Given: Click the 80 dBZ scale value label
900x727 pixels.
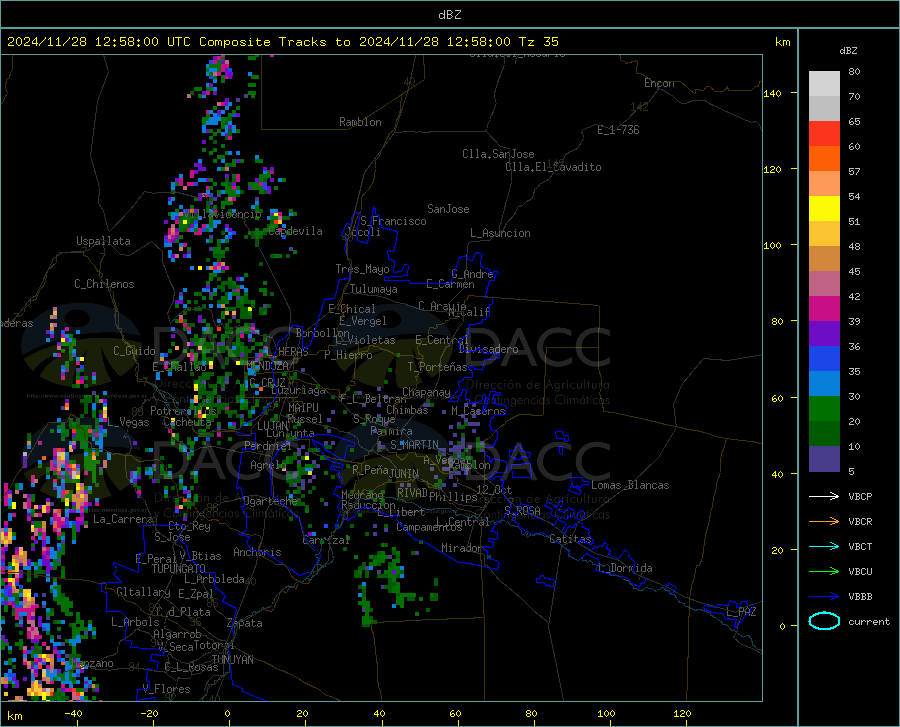Looking at the screenshot, I should [x=854, y=72].
